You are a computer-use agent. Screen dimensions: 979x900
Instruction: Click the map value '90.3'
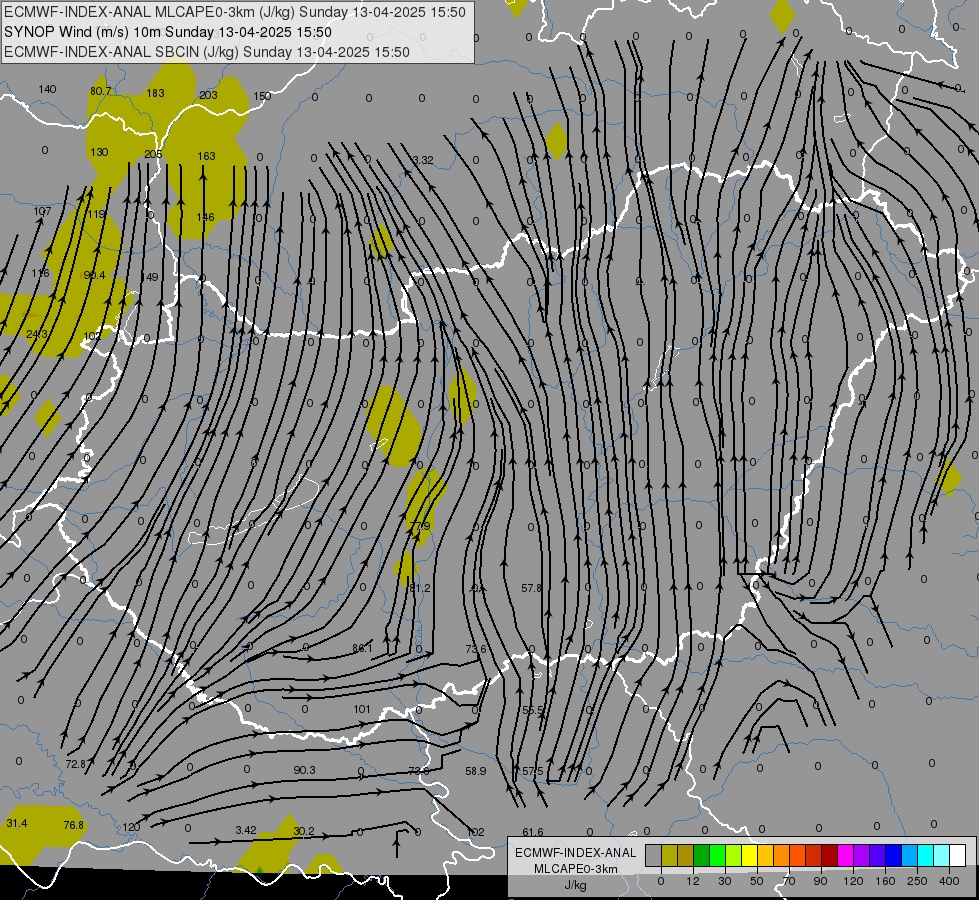304,770
